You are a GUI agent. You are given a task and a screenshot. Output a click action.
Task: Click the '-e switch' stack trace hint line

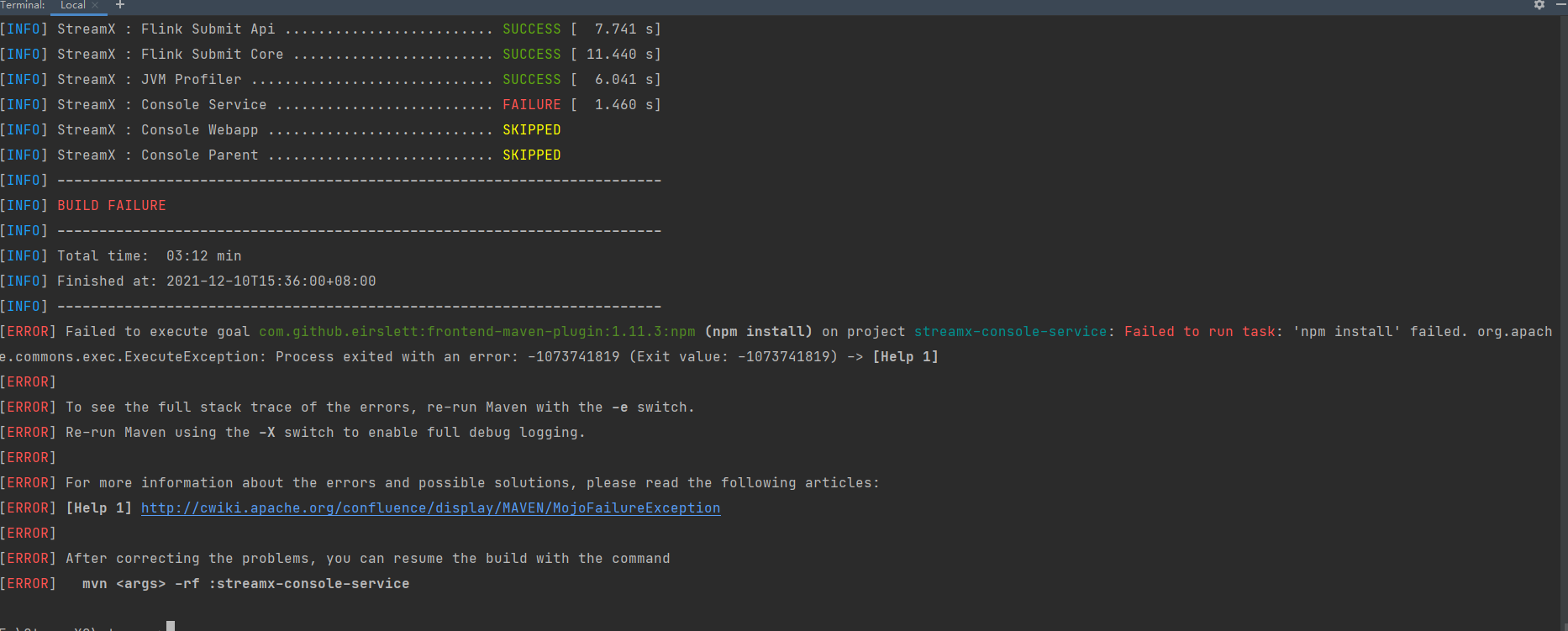click(380, 408)
